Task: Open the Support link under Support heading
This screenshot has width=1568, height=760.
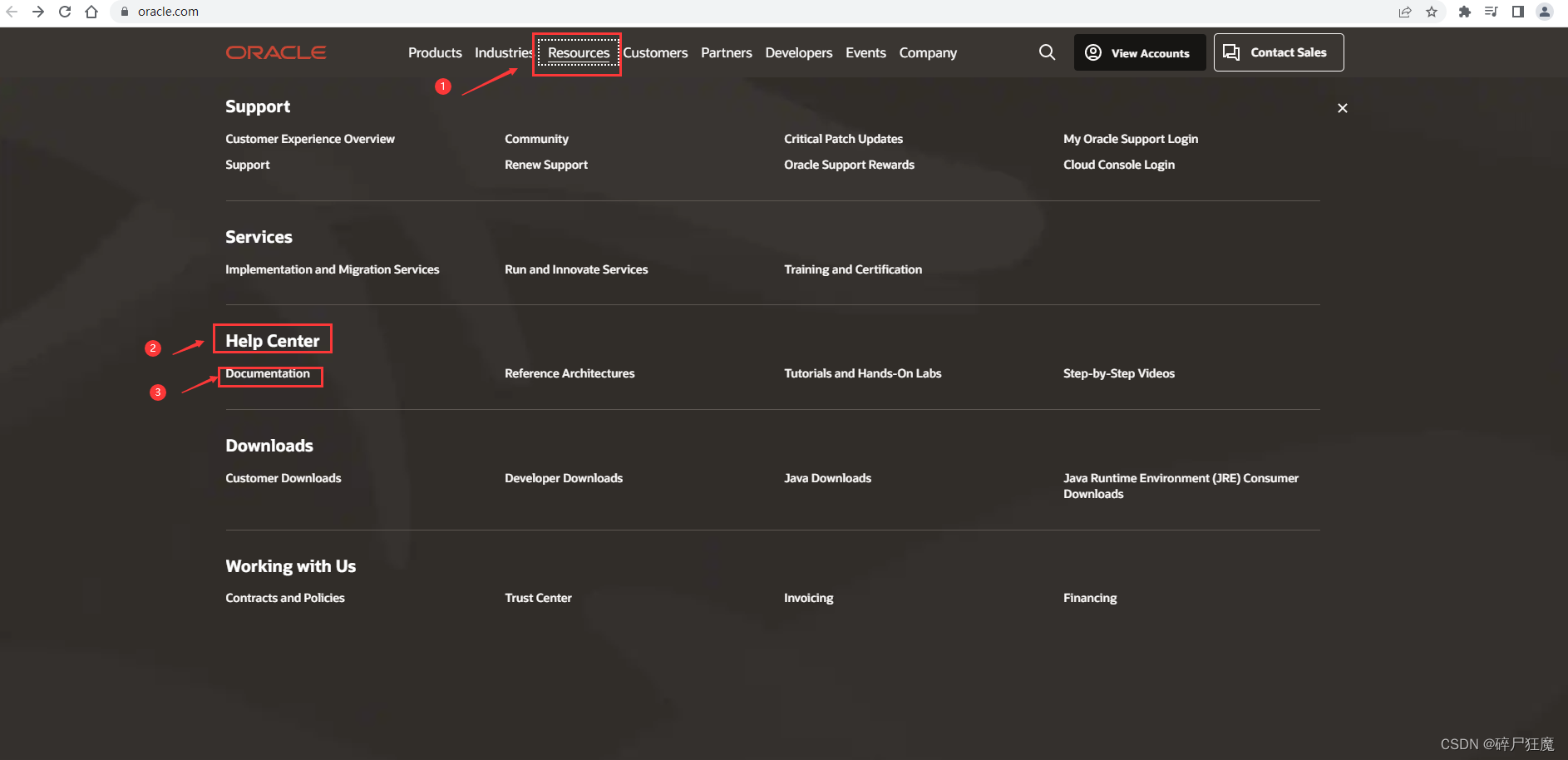Action: 248,165
